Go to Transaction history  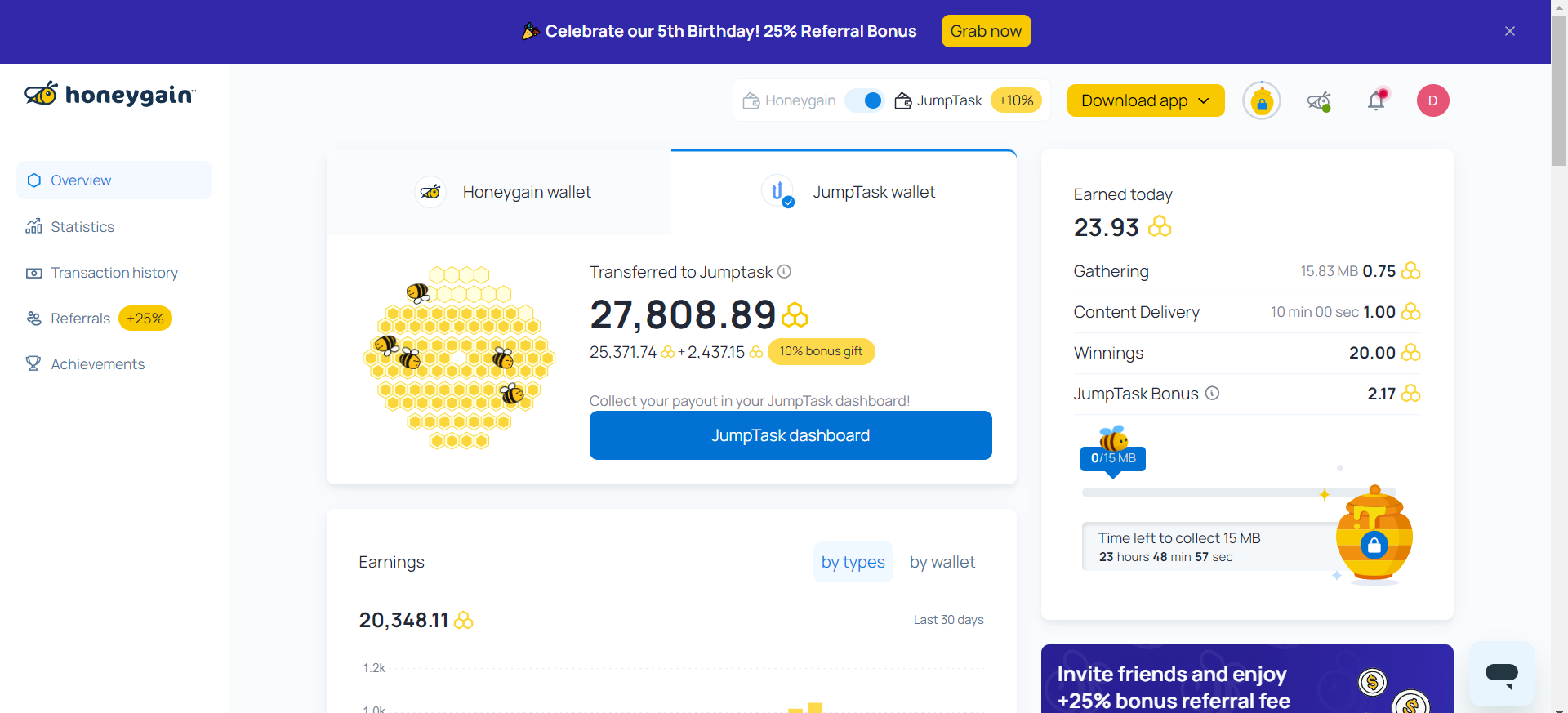114,273
